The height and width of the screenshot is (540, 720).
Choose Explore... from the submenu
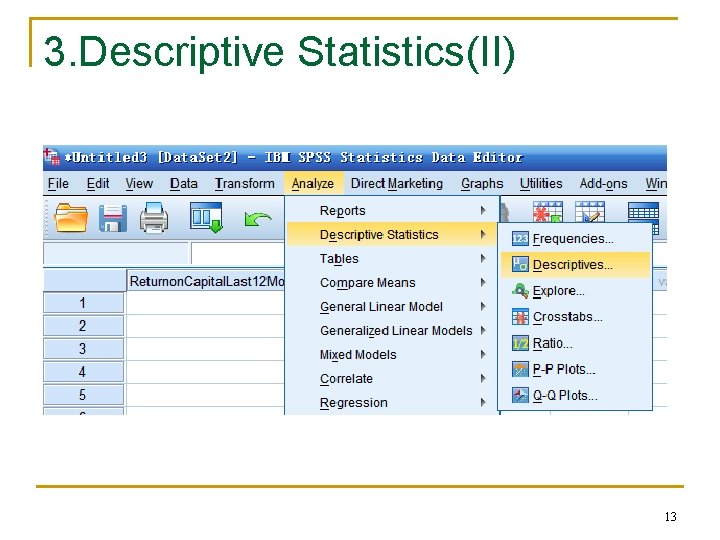(x=575, y=291)
